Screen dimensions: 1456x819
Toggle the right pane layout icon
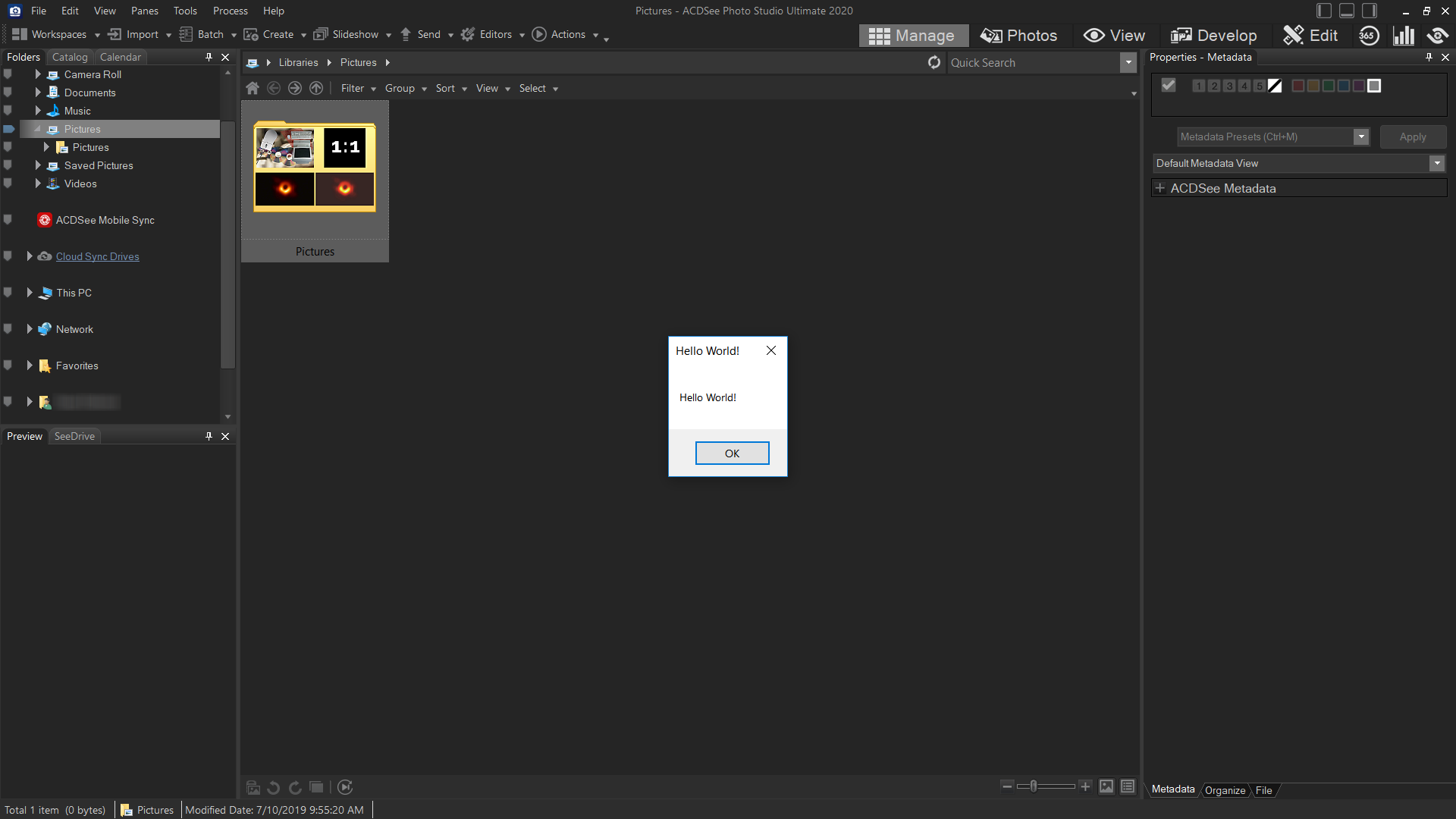pyautogui.click(x=1370, y=11)
